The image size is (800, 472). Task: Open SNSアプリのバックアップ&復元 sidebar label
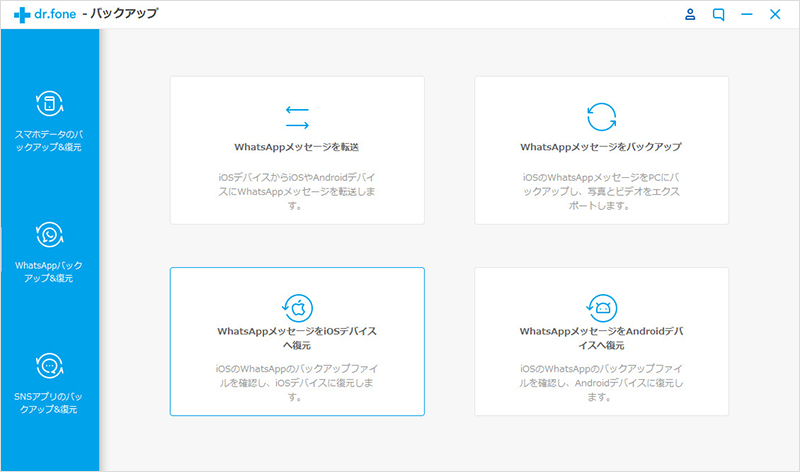click(x=49, y=403)
